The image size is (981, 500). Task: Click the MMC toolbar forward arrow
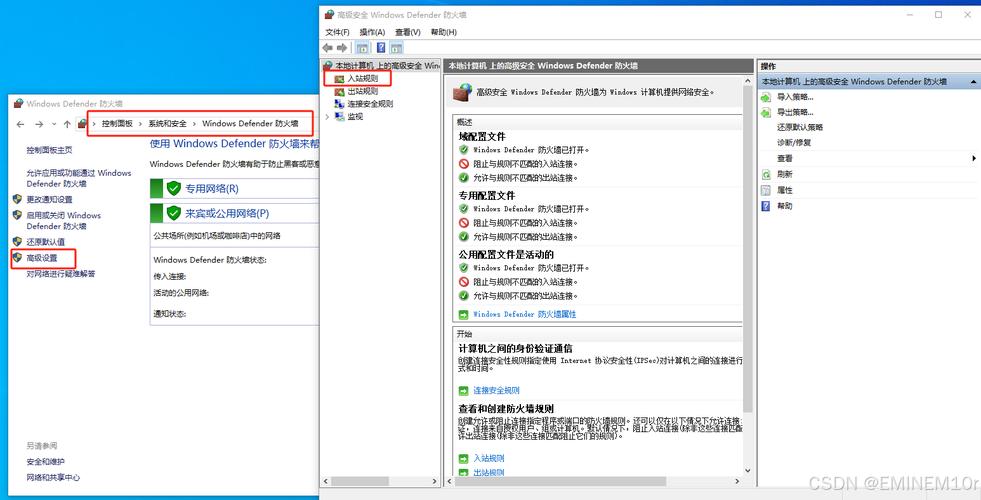coord(342,48)
